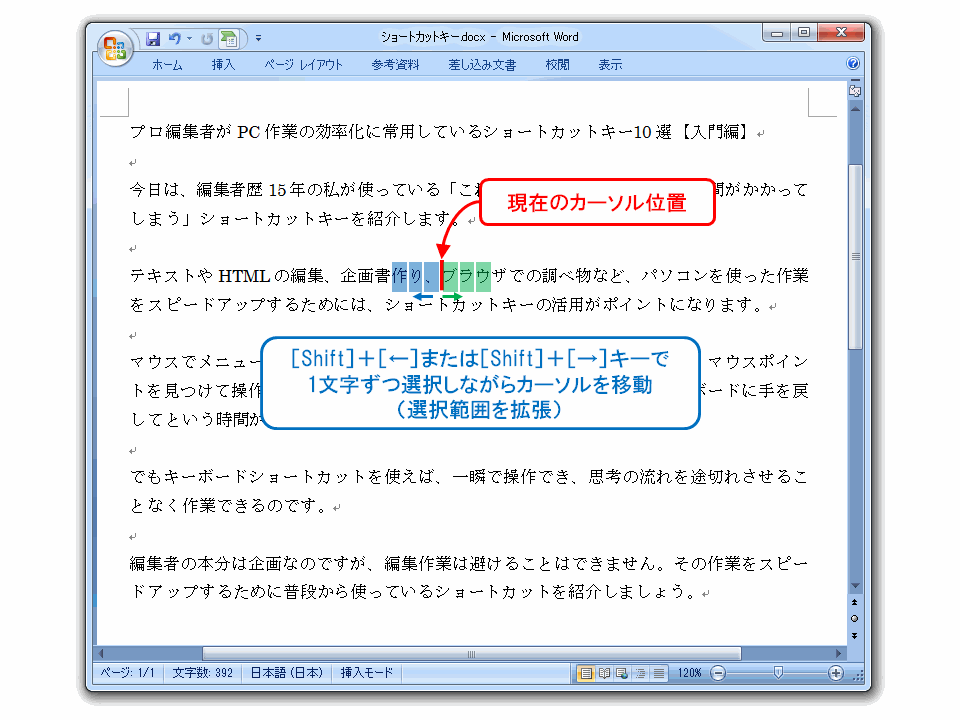Click the document title heading line
The height and width of the screenshot is (720, 960).
tap(440, 132)
